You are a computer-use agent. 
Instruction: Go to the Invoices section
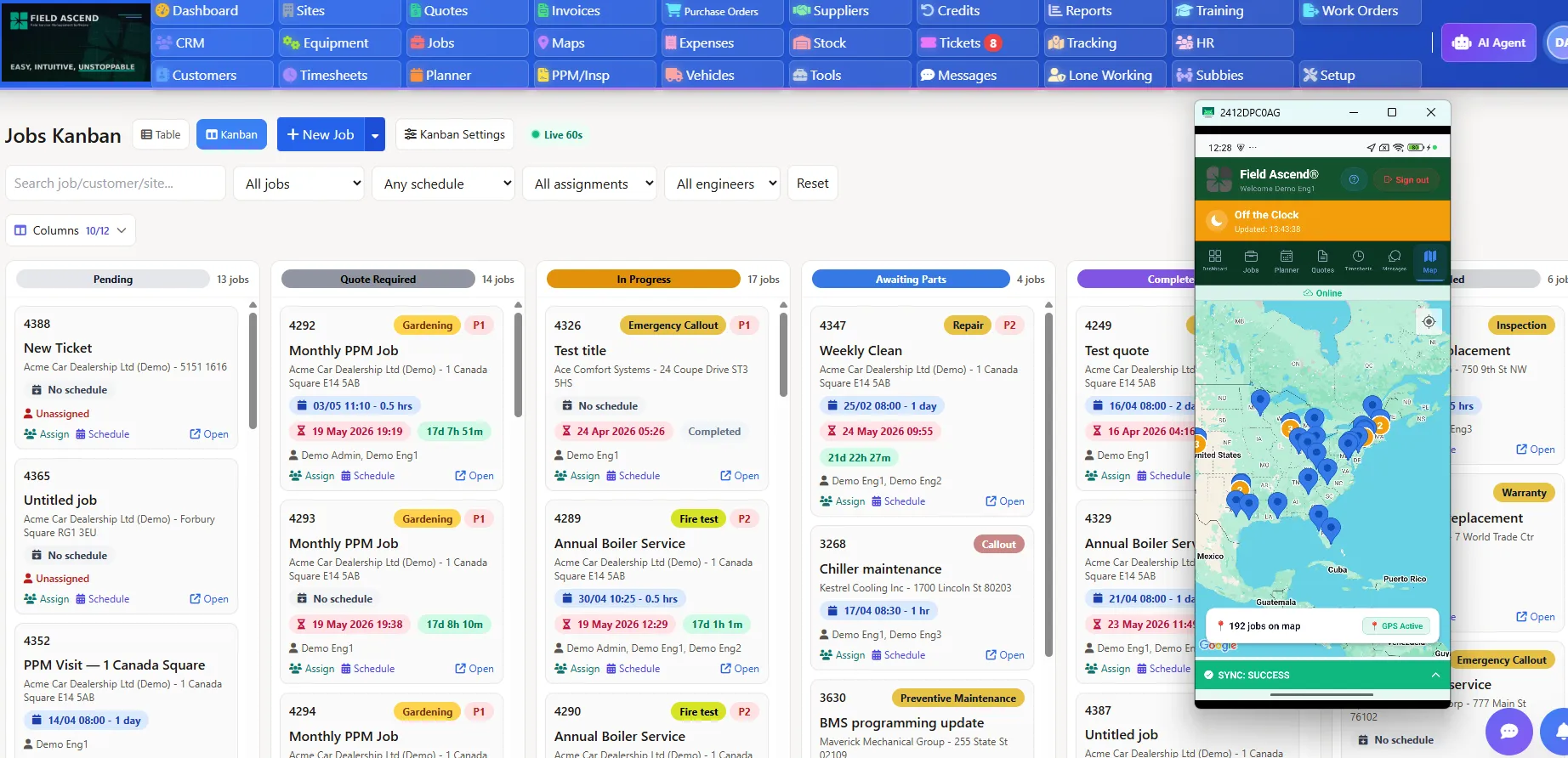[x=595, y=11]
